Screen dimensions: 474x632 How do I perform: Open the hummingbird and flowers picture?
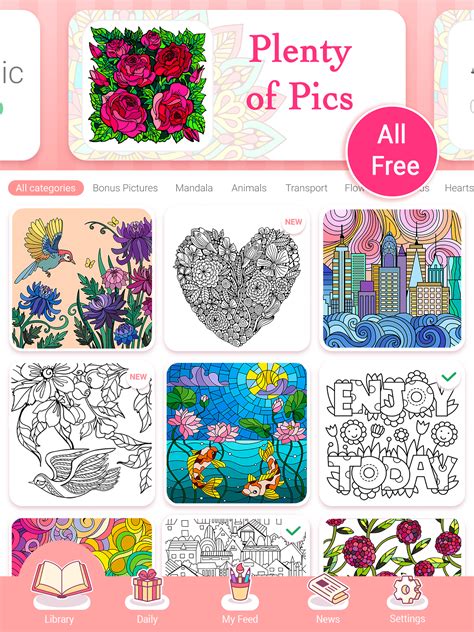point(82,278)
